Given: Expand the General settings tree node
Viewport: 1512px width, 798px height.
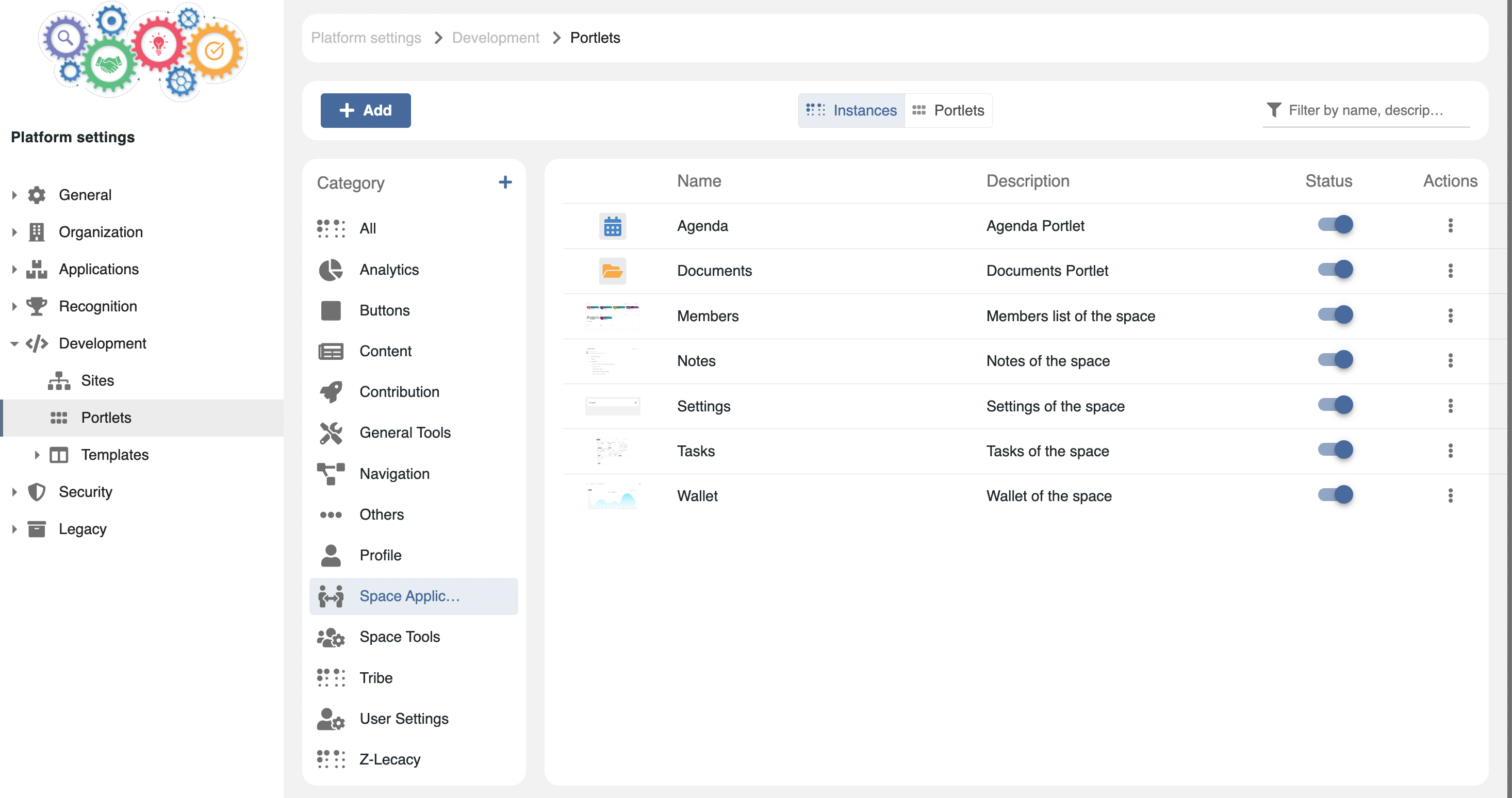Looking at the screenshot, I should pyautogui.click(x=14, y=195).
